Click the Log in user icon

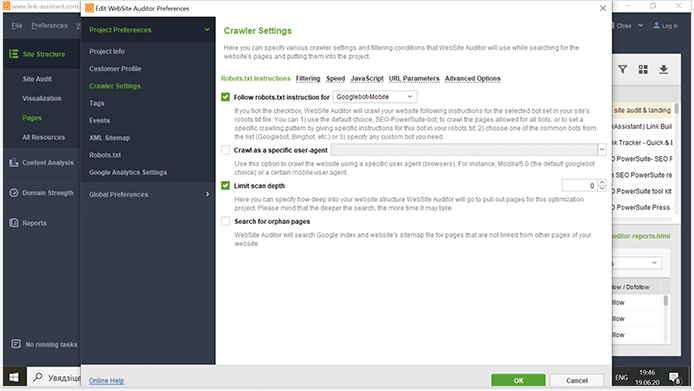[x=656, y=25]
